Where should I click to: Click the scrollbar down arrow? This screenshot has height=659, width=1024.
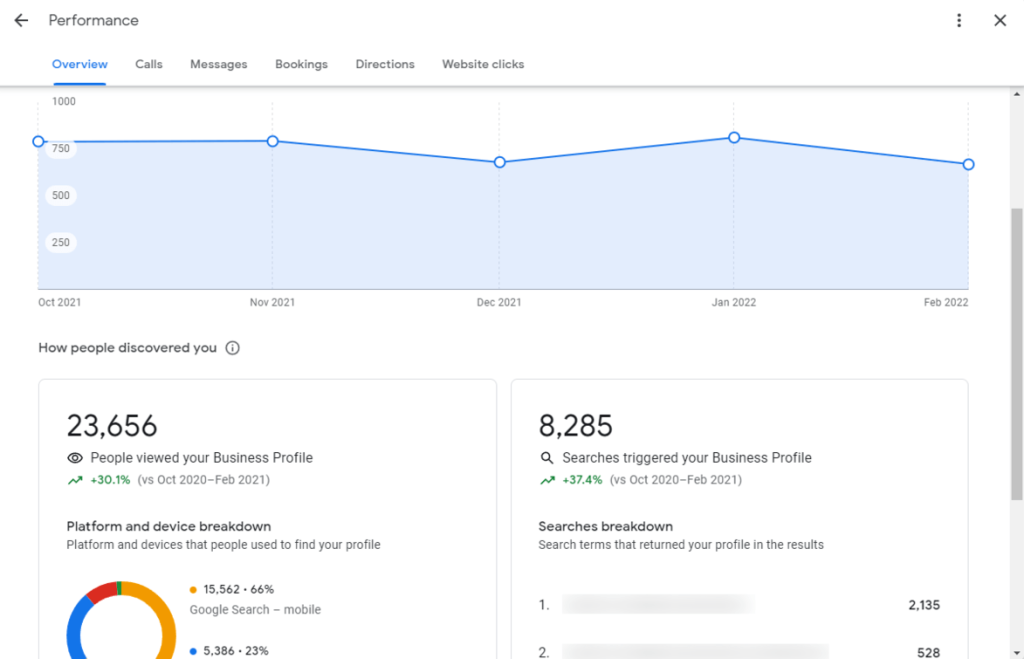(1017, 652)
